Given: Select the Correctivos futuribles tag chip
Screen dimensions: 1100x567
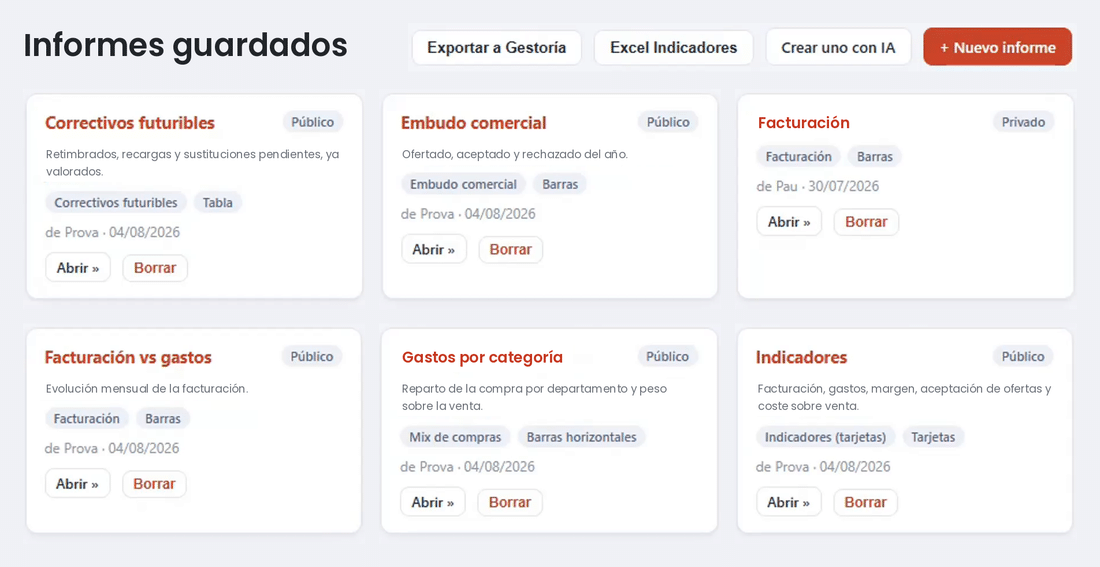Looking at the screenshot, I should 116,203.
